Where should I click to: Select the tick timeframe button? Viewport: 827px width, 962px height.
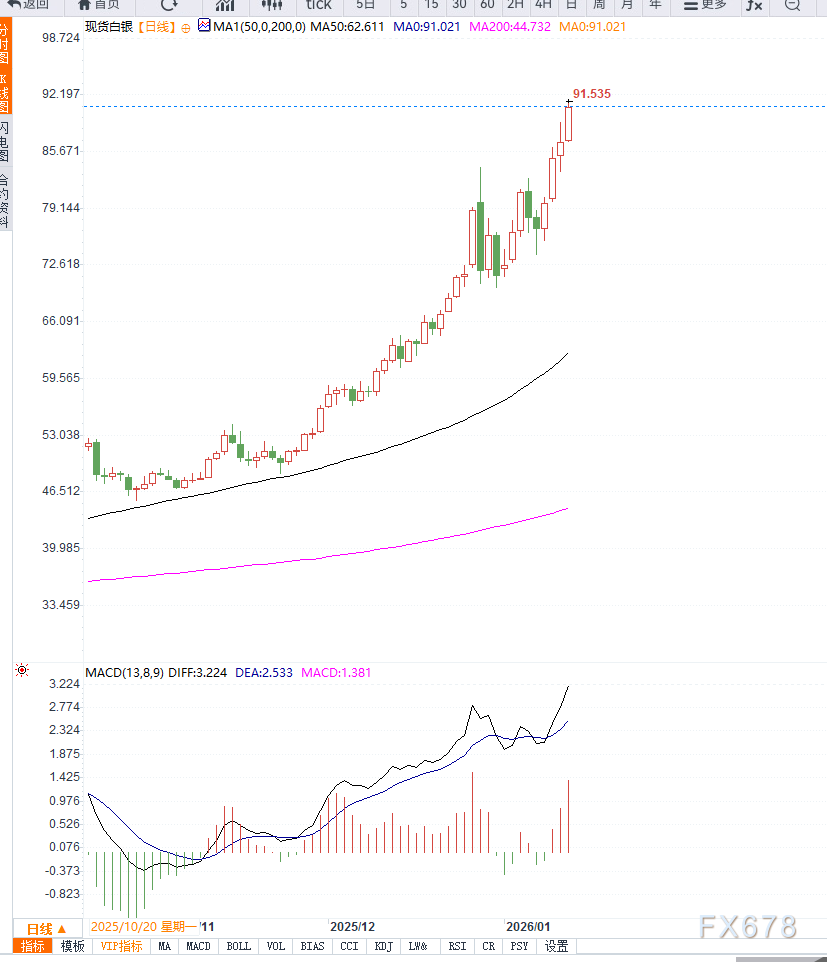click(x=318, y=5)
